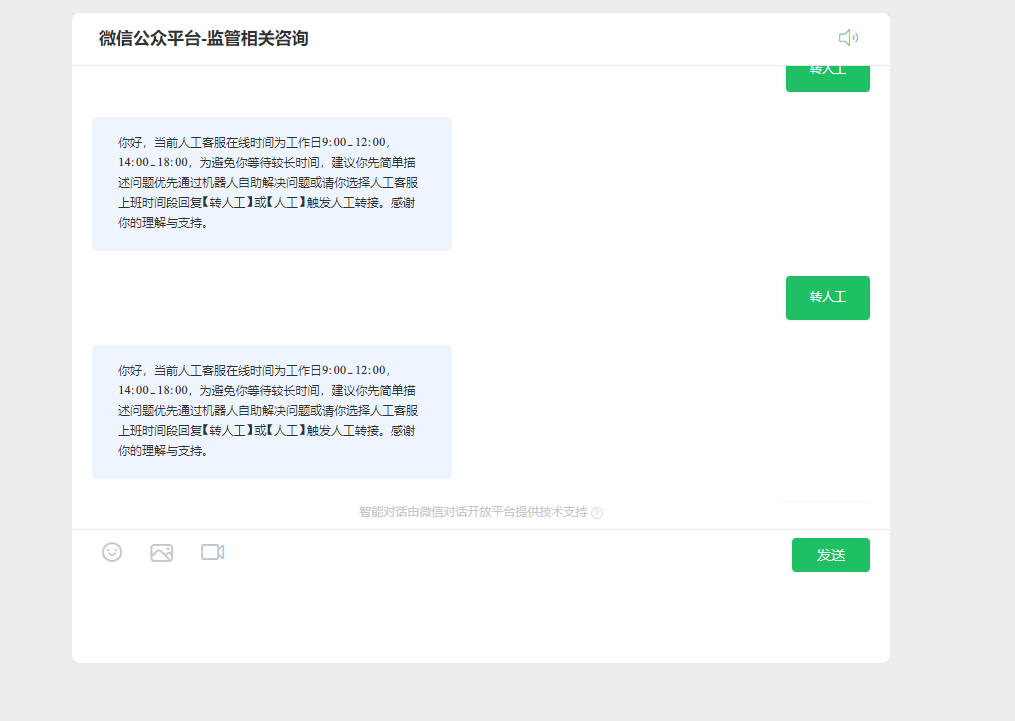Image resolution: width=1015 pixels, height=721 pixels.
Task: Click the 智能对话由微信对话开放平台提供技术支持 text
Action: (473, 512)
